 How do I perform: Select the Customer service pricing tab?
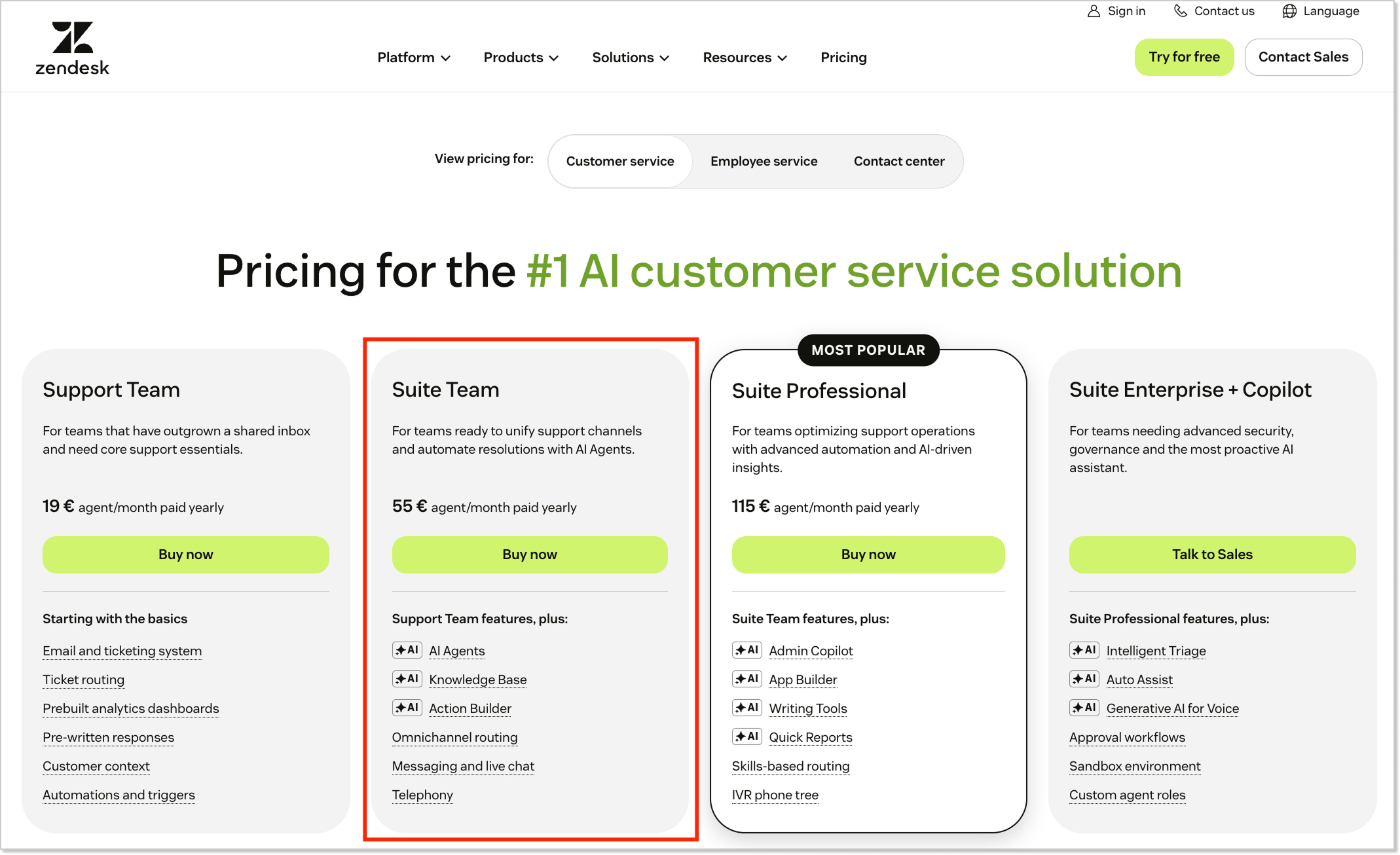click(x=619, y=161)
